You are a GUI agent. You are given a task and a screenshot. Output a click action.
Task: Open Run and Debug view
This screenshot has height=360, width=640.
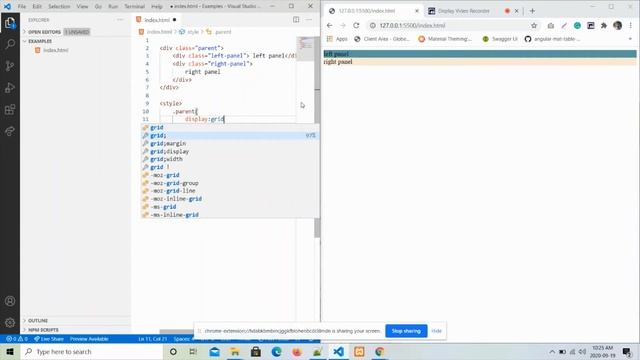pos(10,87)
